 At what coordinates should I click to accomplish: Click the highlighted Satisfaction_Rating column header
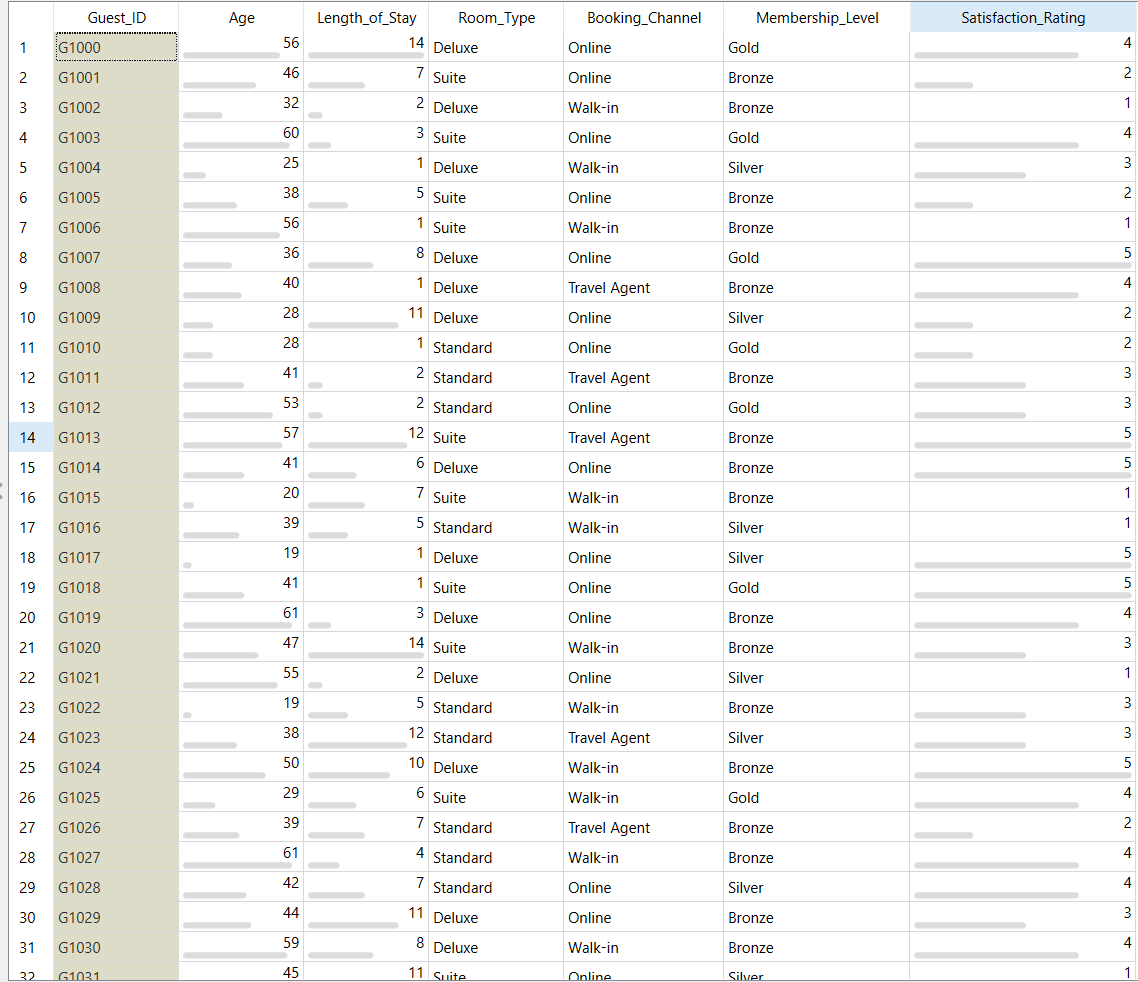click(1022, 17)
